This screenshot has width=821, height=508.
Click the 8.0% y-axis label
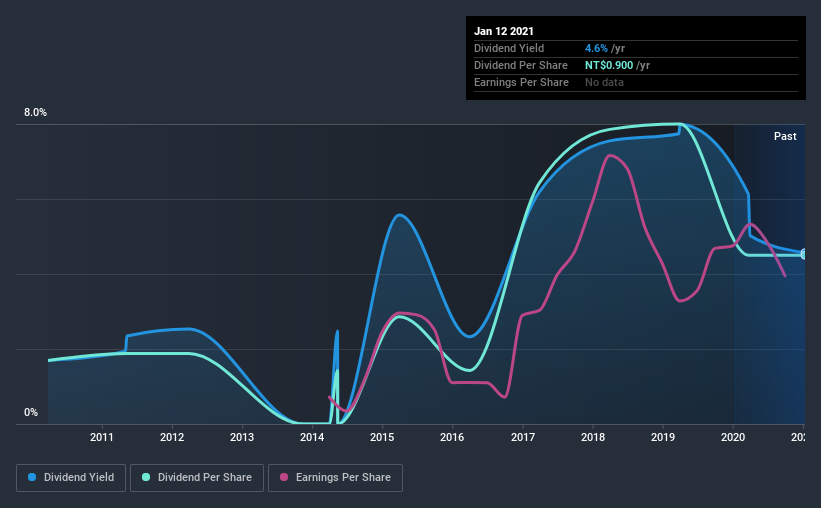[35, 113]
